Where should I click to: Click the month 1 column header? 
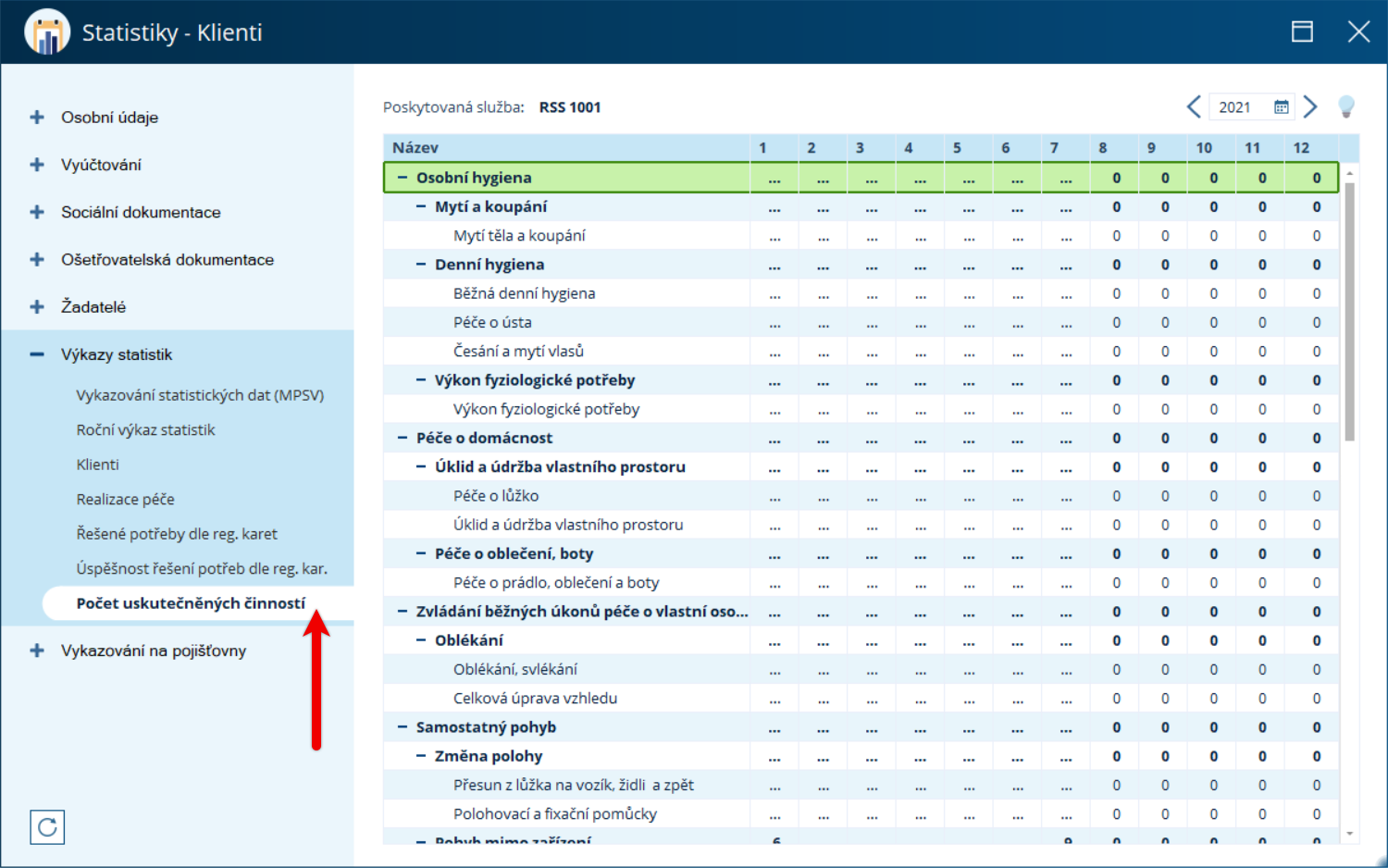point(774,148)
